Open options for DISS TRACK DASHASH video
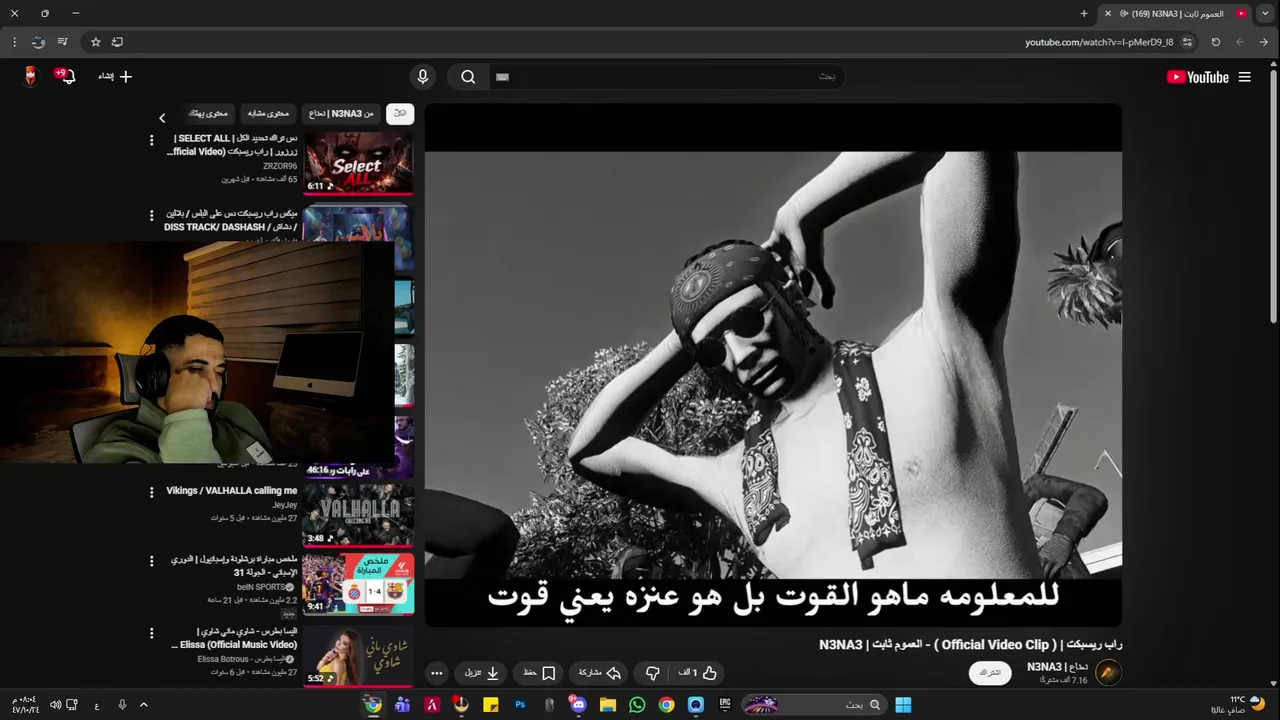This screenshot has height=720, width=1280. [x=151, y=216]
